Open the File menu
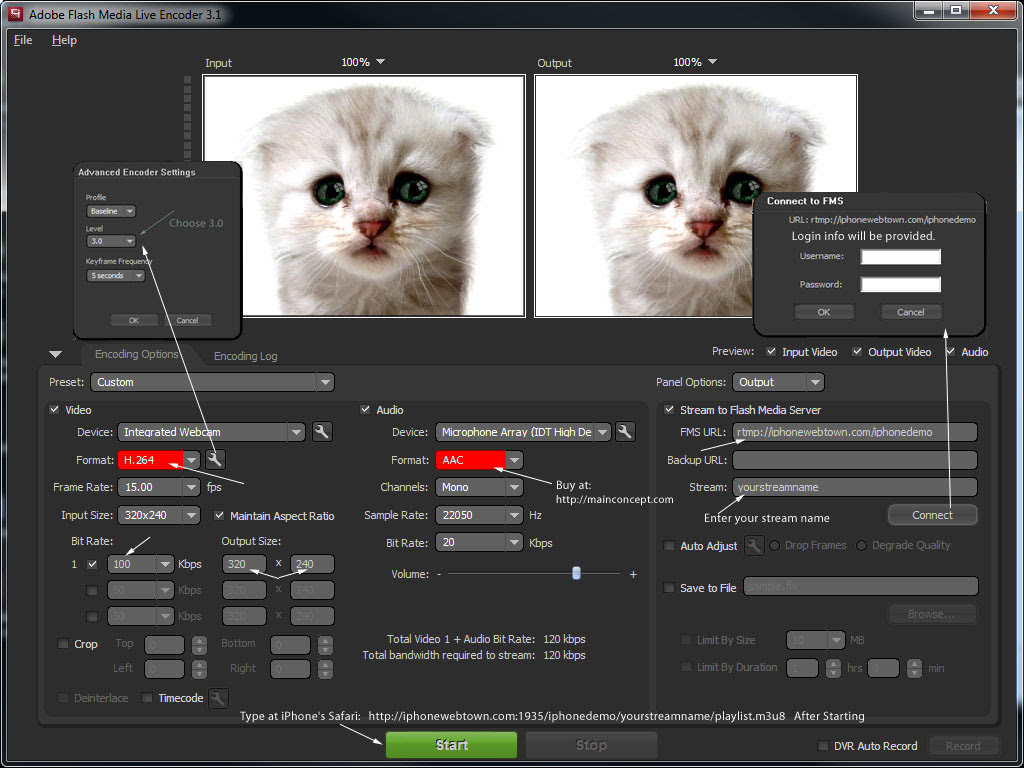Screen dimensions: 1024x768 (23, 40)
